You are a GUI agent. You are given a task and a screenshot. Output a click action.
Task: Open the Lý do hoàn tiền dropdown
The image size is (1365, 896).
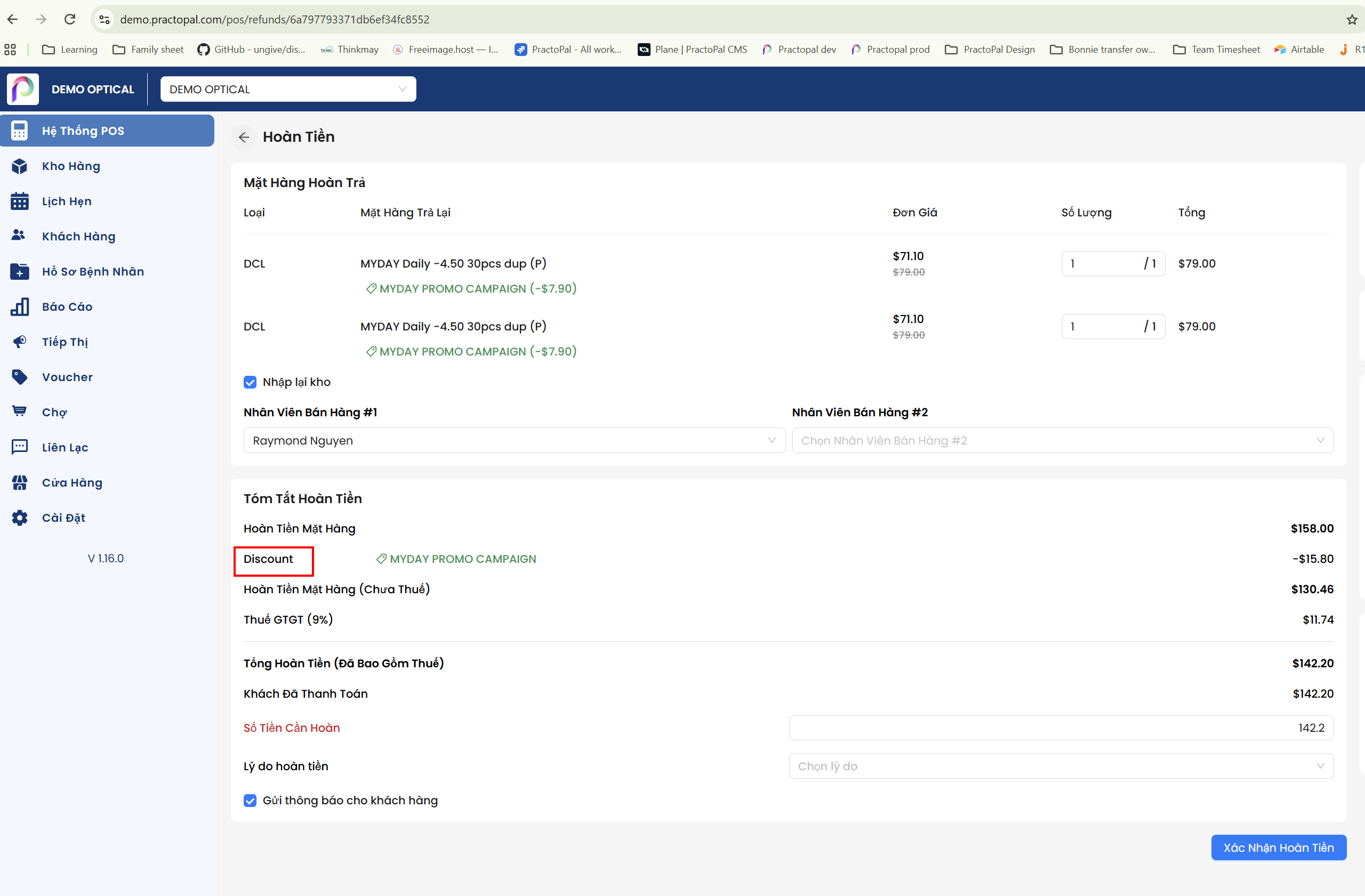coord(1062,766)
